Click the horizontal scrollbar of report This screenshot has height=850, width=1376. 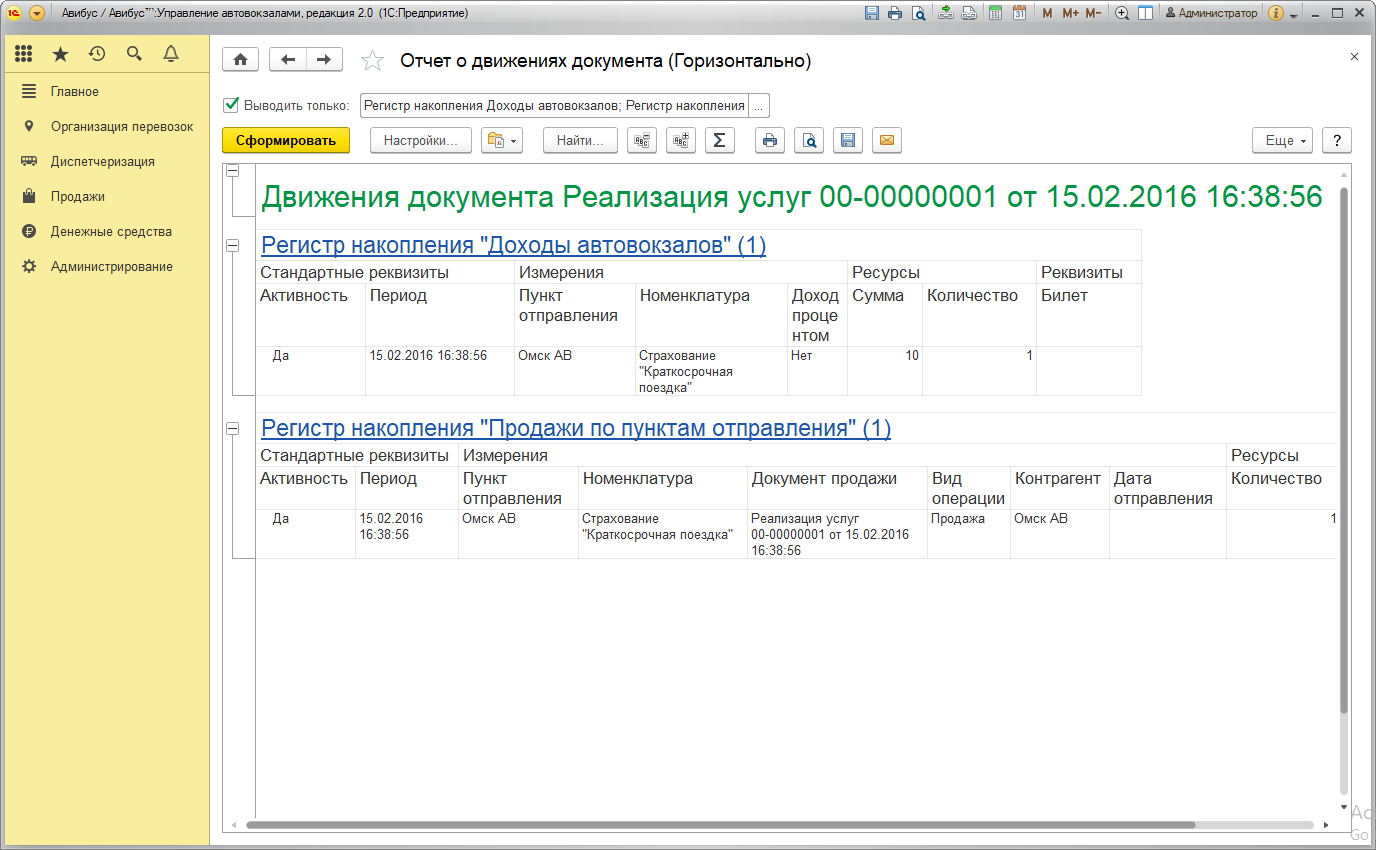pos(720,826)
